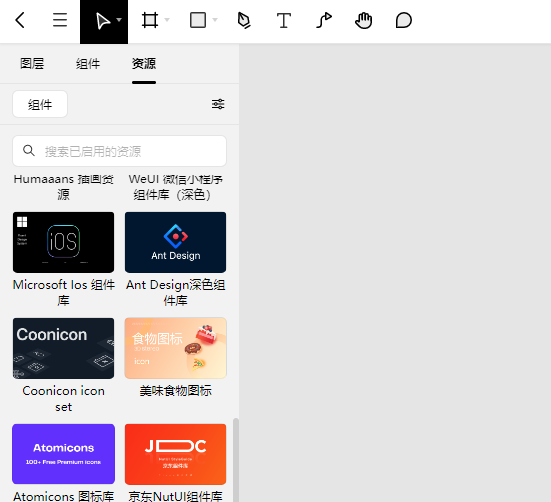Activate the Hand pan tool
Viewport: 551px width, 502px height.
[x=363, y=20]
